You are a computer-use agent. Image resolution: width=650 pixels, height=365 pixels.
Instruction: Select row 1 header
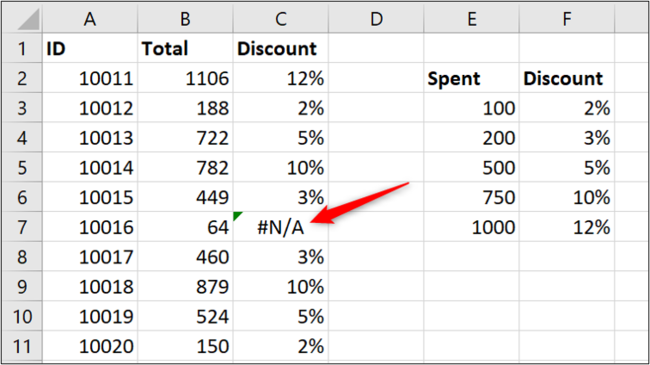(22, 48)
